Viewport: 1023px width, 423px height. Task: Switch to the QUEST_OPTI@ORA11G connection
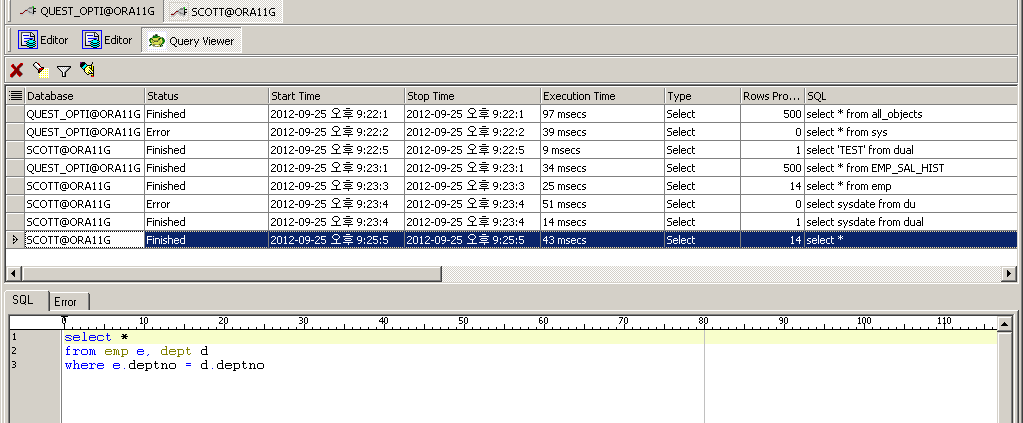click(x=82, y=12)
